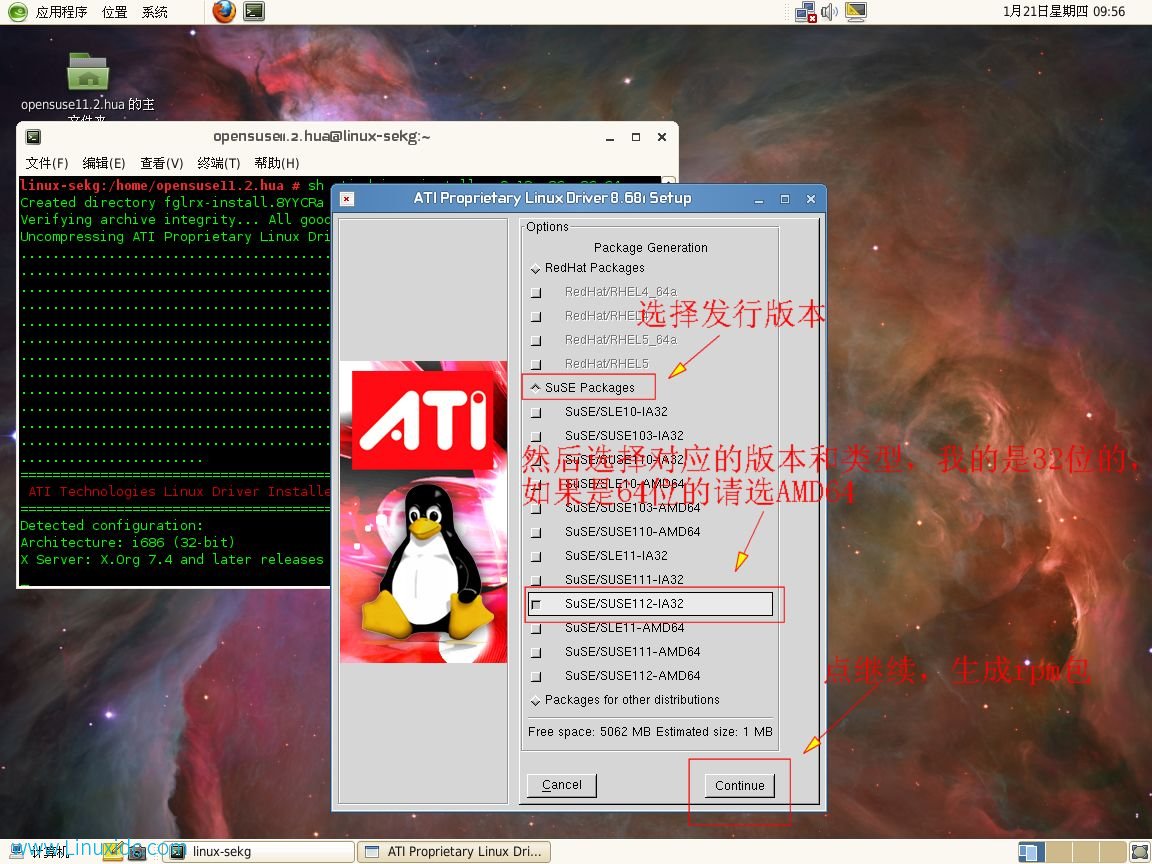Screen dimensions: 1152x864
Task: Click the clock showing 1月21日星期四 09:56
Action: 1063,12
